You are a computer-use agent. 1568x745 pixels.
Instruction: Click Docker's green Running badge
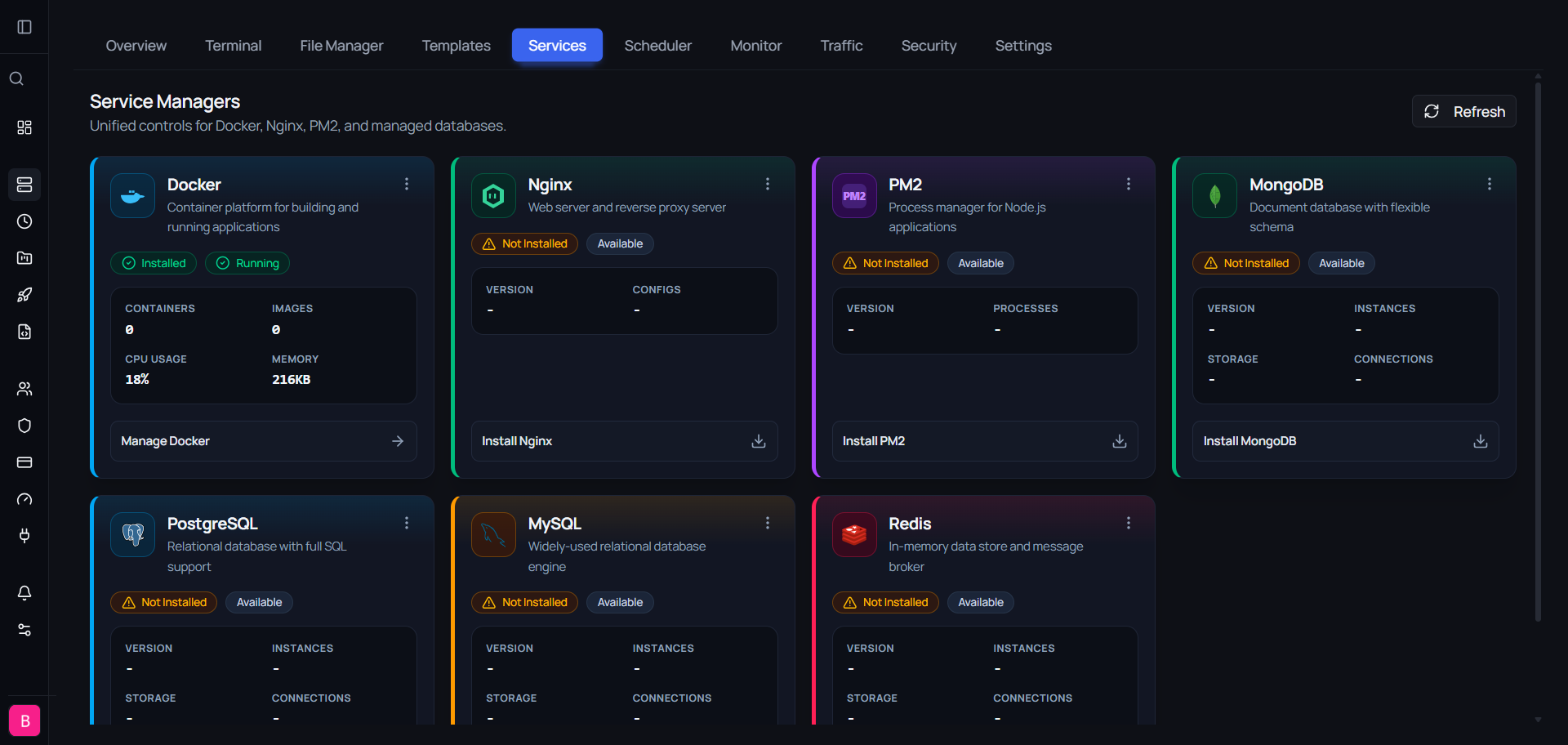(247, 263)
